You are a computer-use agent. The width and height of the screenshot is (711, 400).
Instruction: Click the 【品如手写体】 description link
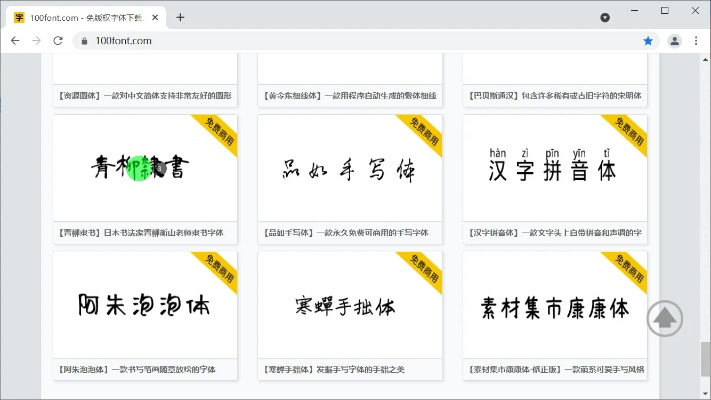[346, 233]
